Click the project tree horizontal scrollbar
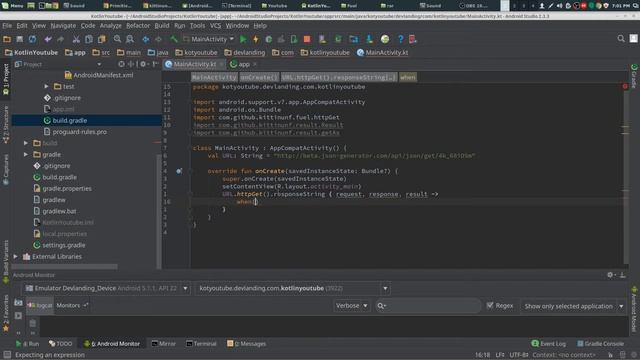Image resolution: width=640 pixels, height=360 pixels. pos(65,267)
